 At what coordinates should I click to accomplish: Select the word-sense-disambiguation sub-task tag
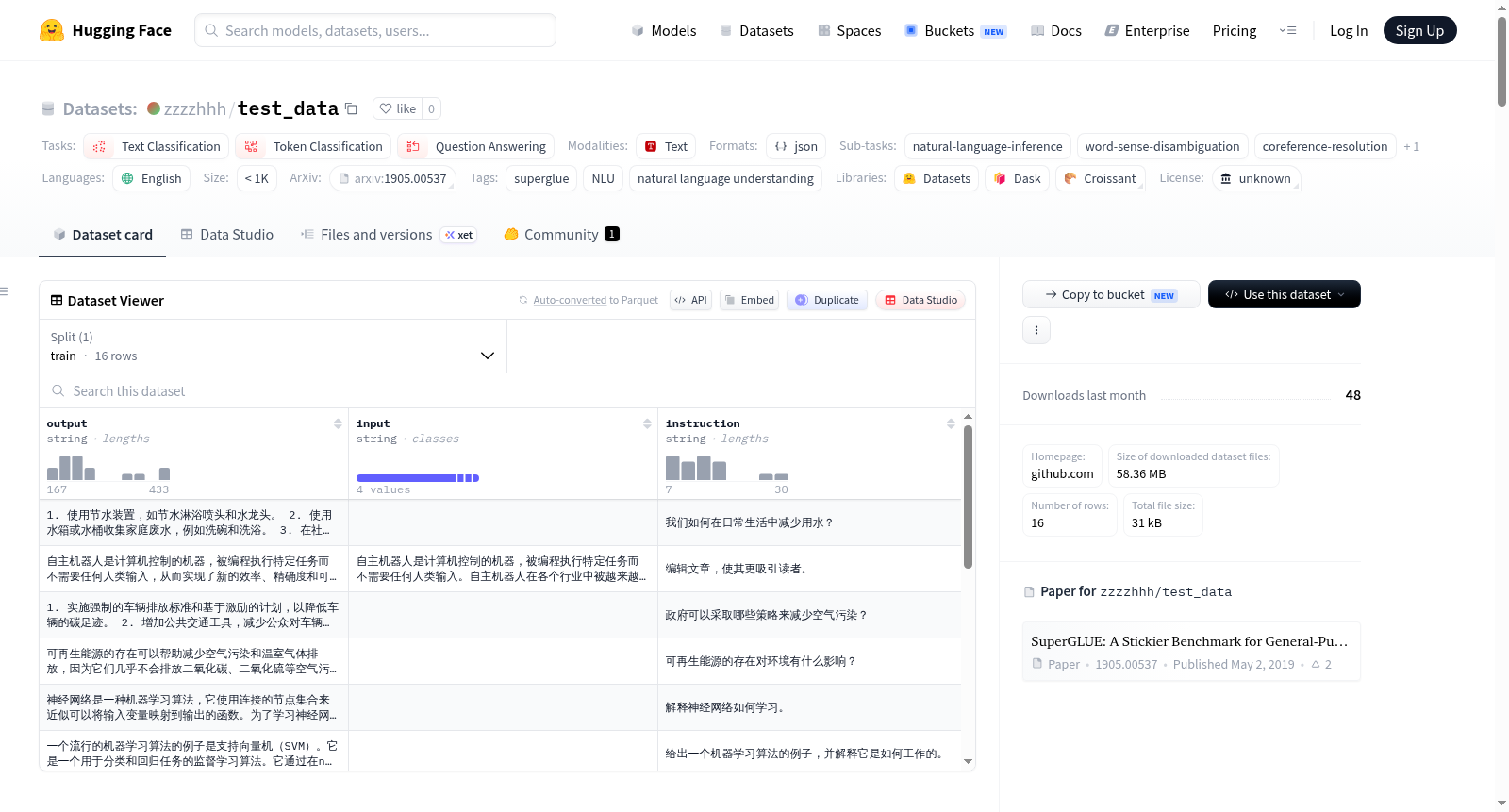1162,146
